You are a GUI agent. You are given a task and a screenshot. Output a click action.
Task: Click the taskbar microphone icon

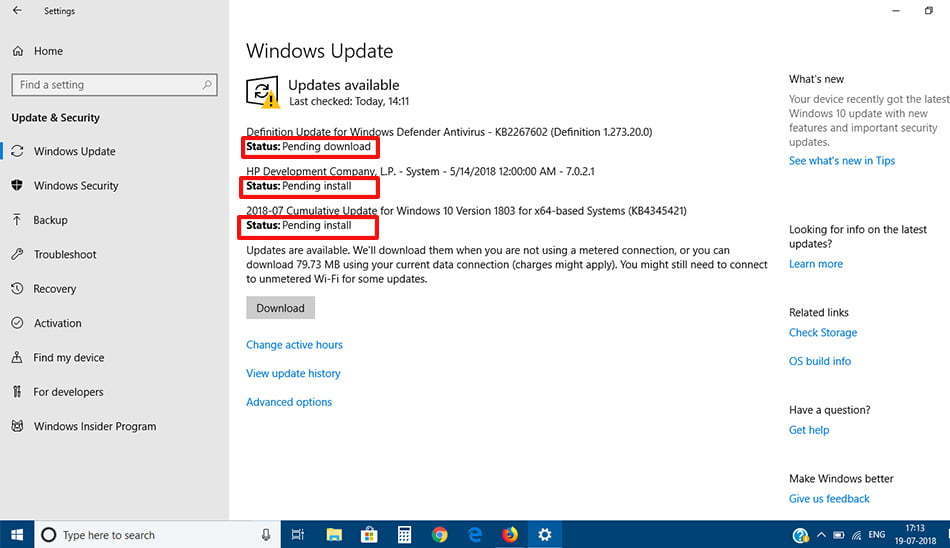(266, 535)
